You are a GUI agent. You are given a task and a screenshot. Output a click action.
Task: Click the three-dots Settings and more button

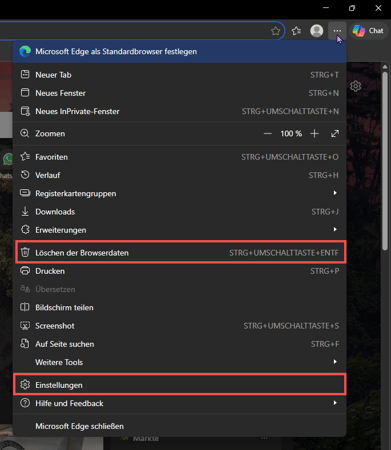coord(337,31)
